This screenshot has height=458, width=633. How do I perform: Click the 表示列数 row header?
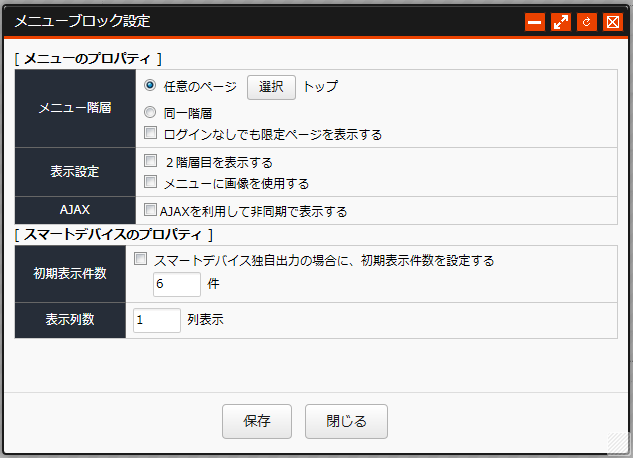pyautogui.click(x=70, y=320)
